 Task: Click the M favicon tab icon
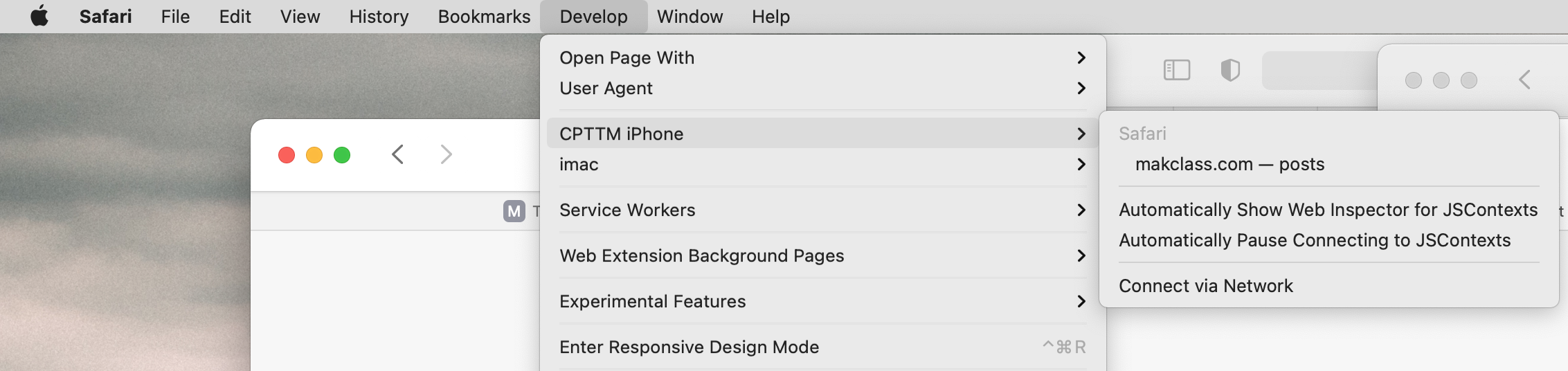[514, 211]
